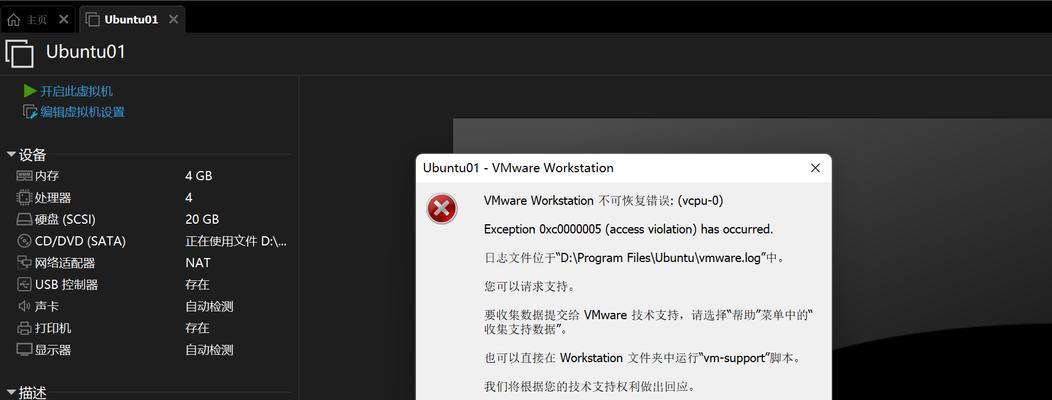The width and height of the screenshot is (1052, 400).
Task: Click the green play icon to start the VM
Action: tap(30, 91)
